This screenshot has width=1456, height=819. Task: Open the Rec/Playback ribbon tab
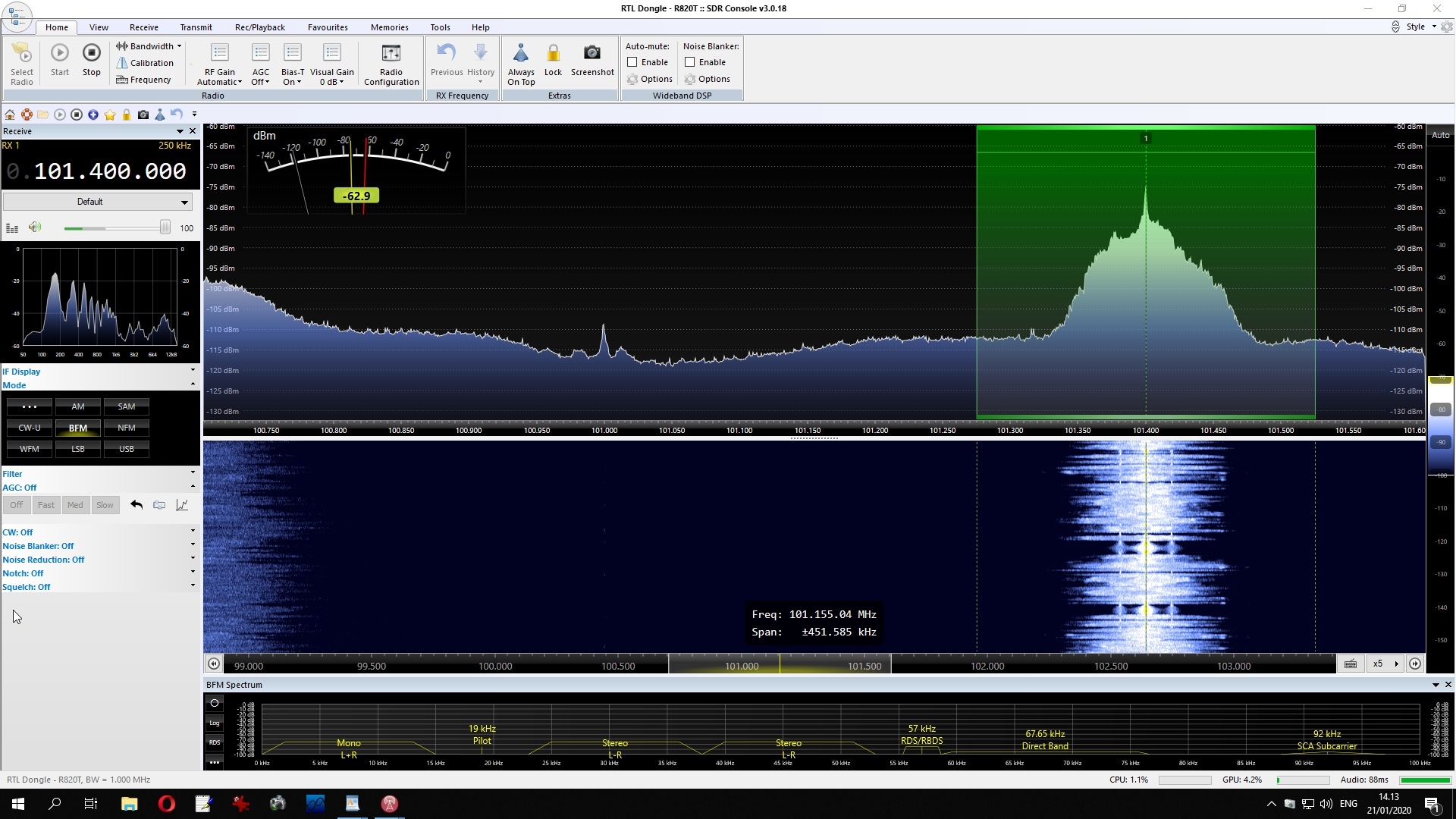(260, 27)
